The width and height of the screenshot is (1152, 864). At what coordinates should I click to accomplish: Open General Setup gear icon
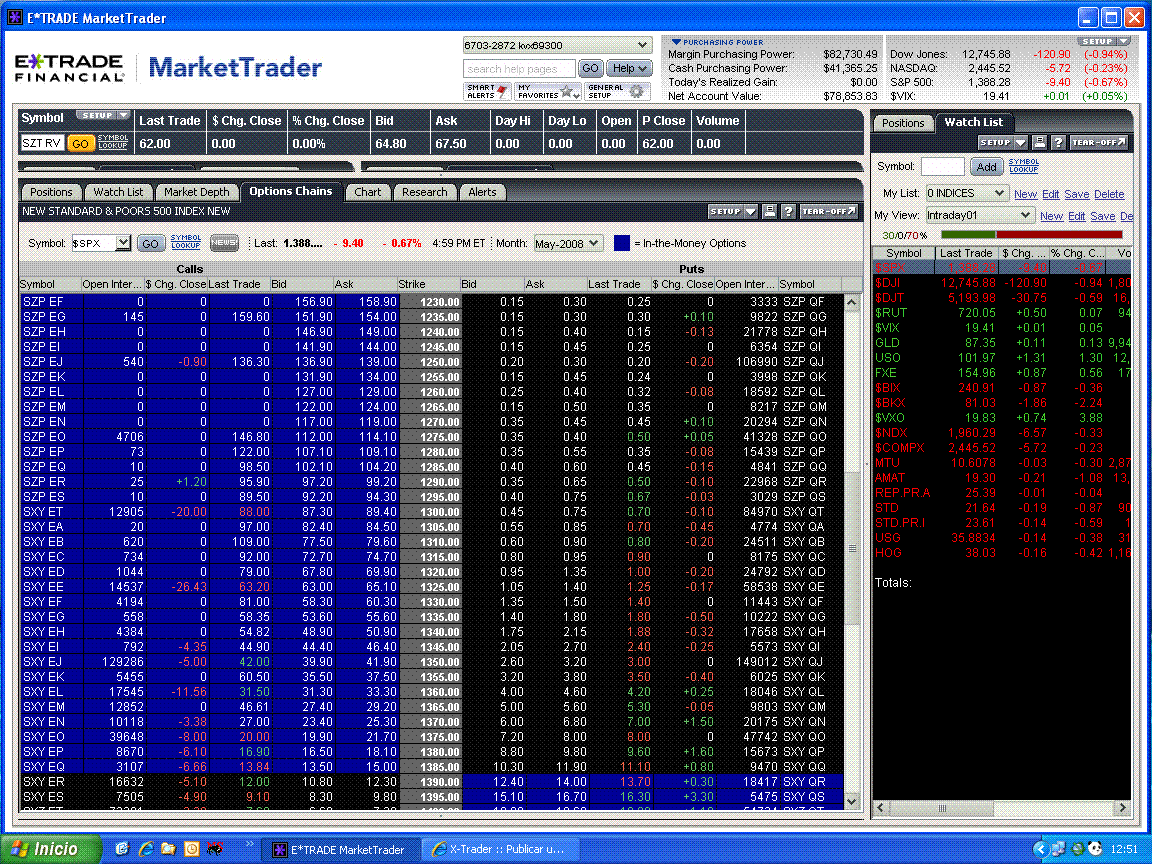636,91
